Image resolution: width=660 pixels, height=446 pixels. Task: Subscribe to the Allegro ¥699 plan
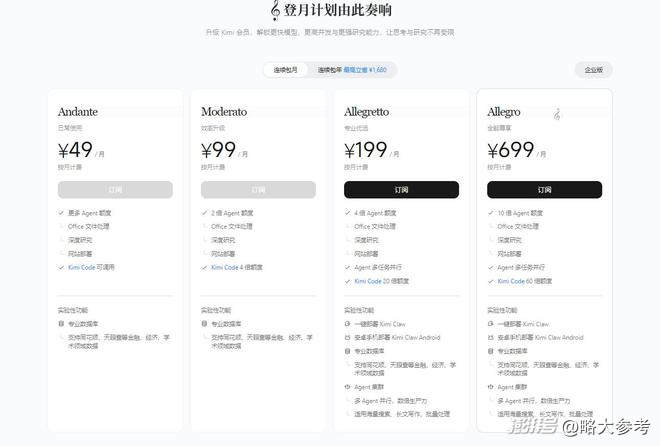click(544, 189)
